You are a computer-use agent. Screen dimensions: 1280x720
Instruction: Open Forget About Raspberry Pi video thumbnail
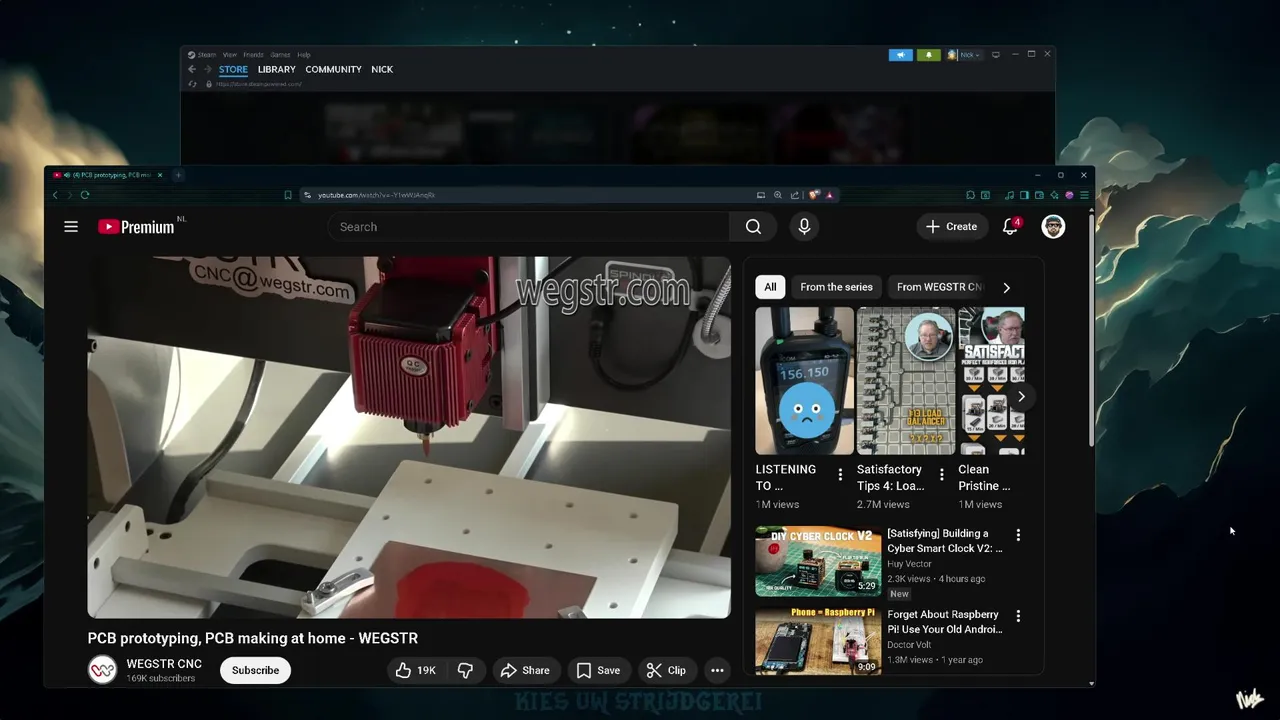click(818, 641)
